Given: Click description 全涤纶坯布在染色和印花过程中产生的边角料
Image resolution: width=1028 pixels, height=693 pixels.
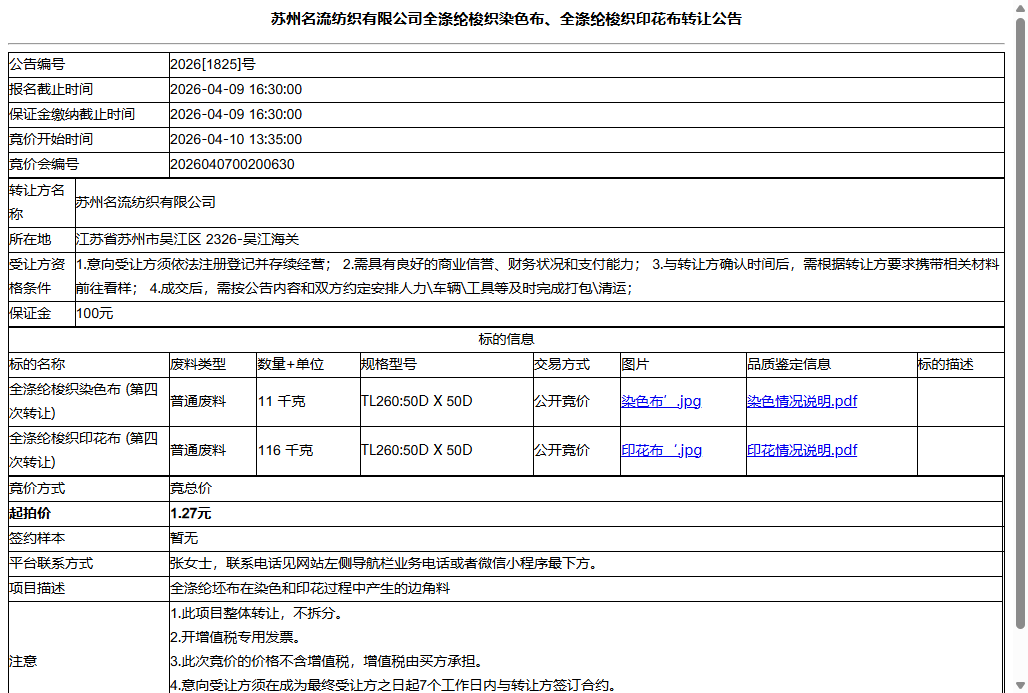Looking at the screenshot, I should point(310,588).
